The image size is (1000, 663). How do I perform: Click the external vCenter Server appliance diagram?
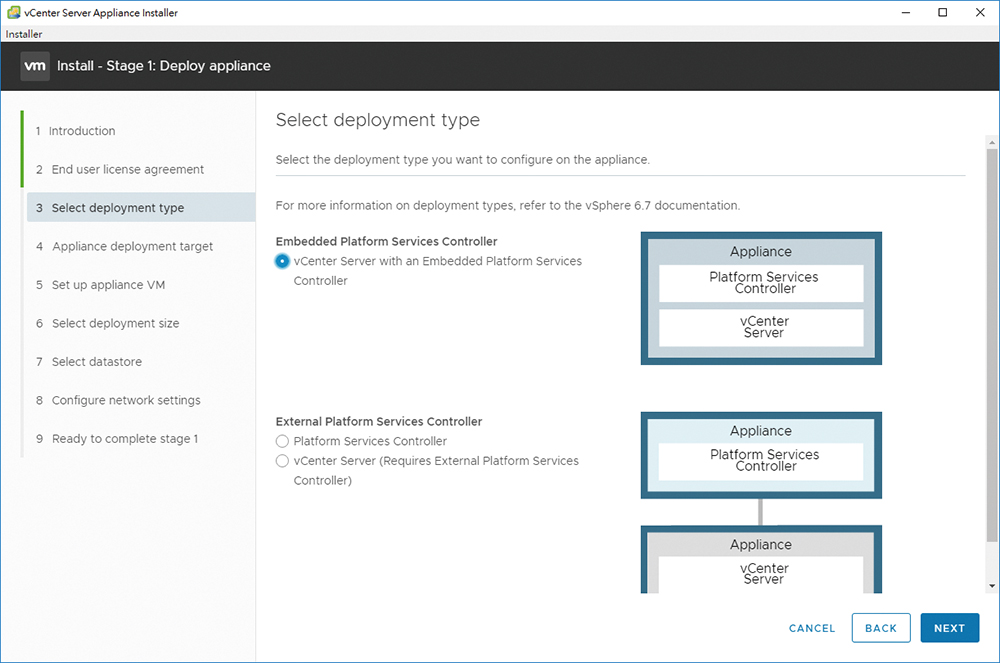761,560
